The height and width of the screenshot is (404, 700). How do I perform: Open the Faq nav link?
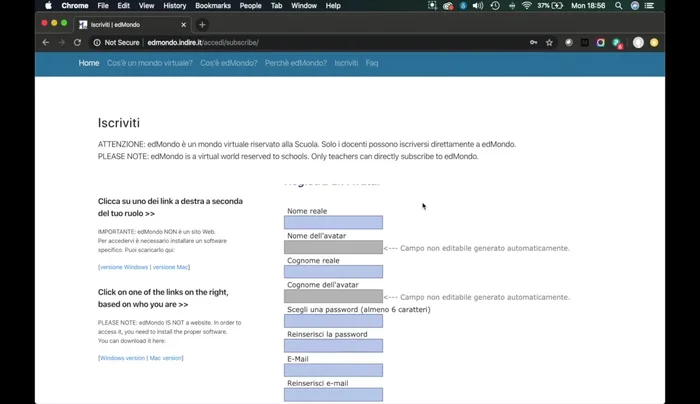pos(371,63)
